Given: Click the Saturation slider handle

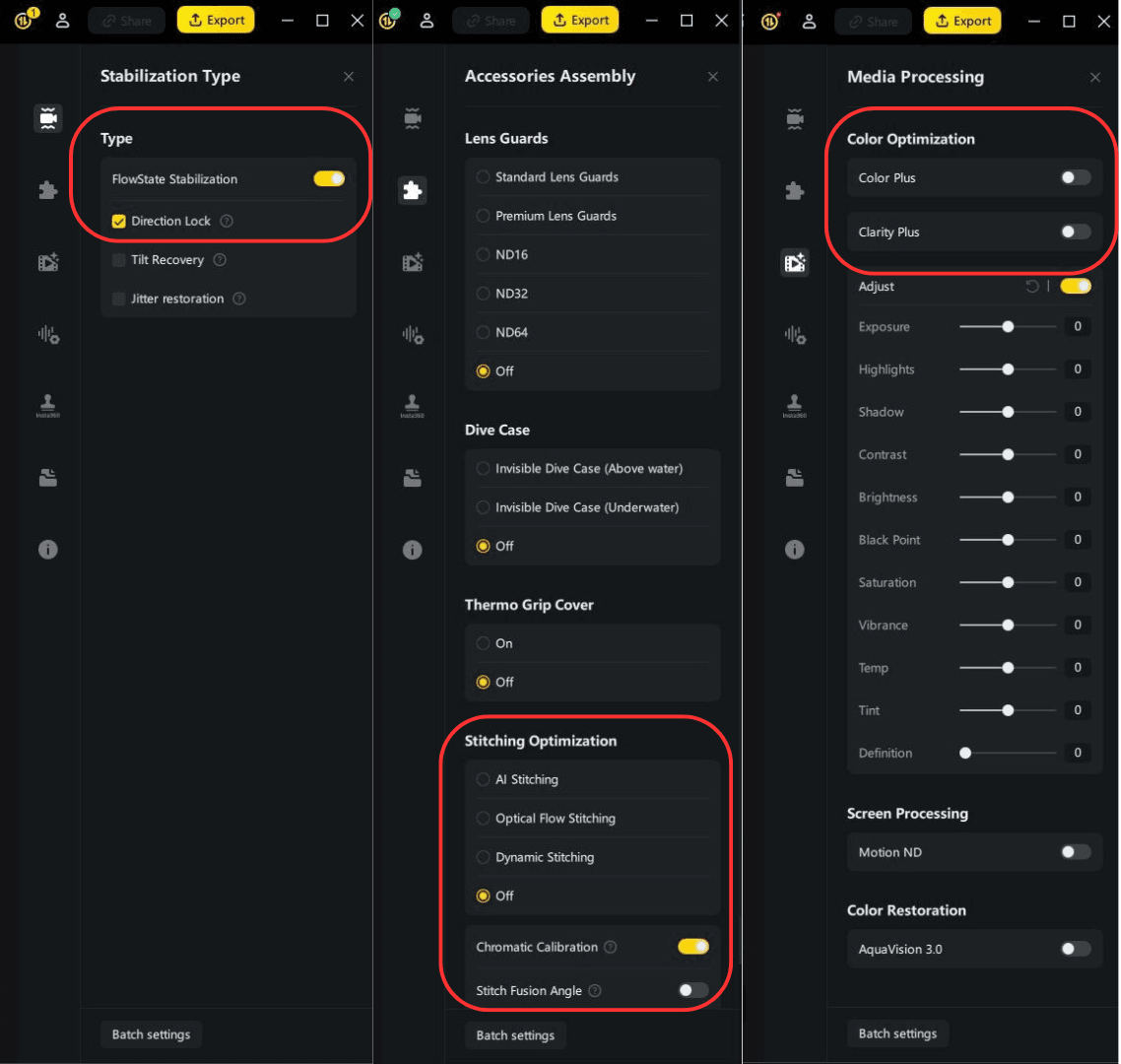Looking at the screenshot, I should (1008, 582).
